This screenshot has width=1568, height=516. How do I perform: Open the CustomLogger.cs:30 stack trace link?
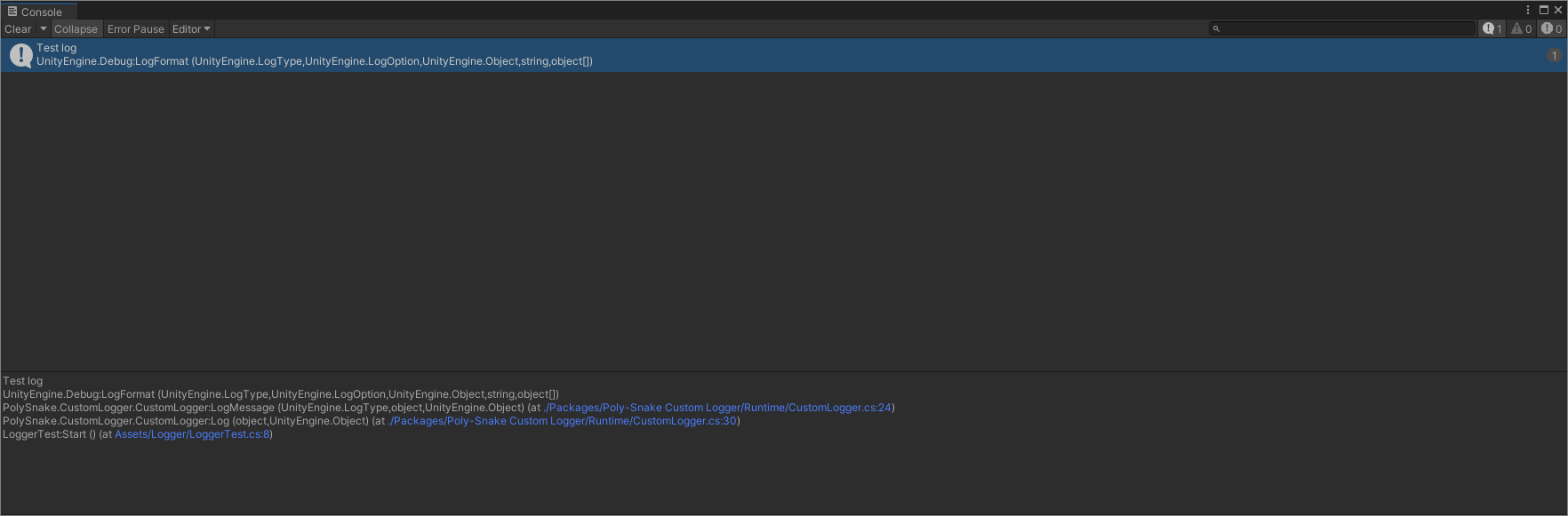coord(563,421)
